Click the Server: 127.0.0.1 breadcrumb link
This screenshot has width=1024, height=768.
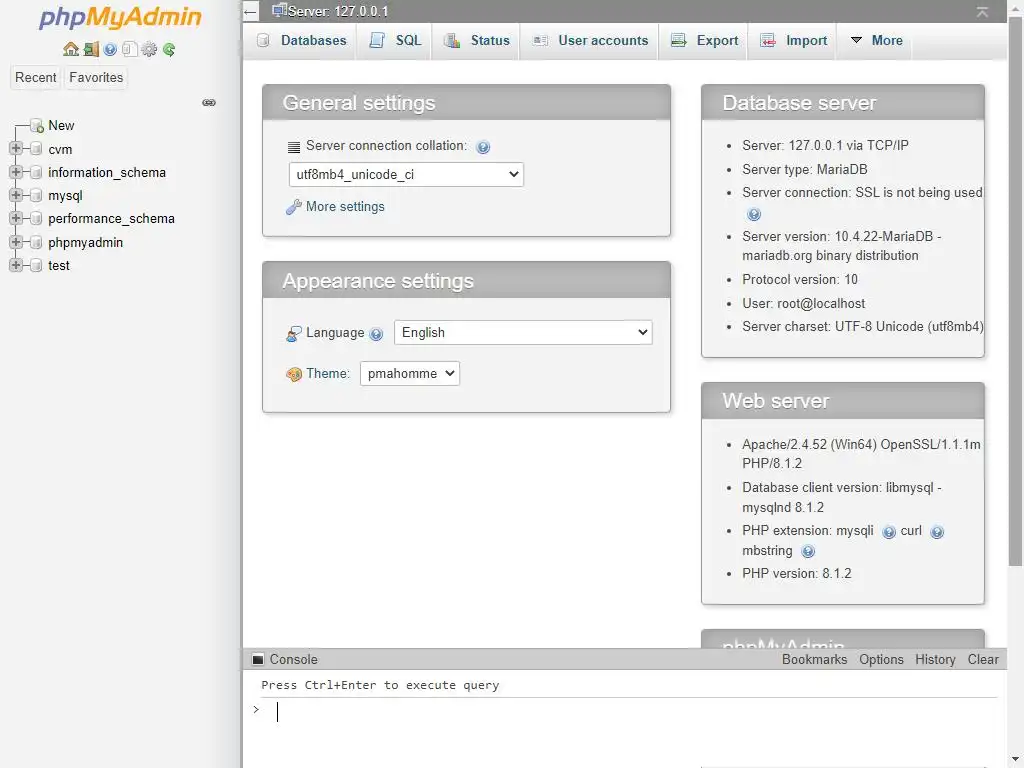tap(338, 11)
